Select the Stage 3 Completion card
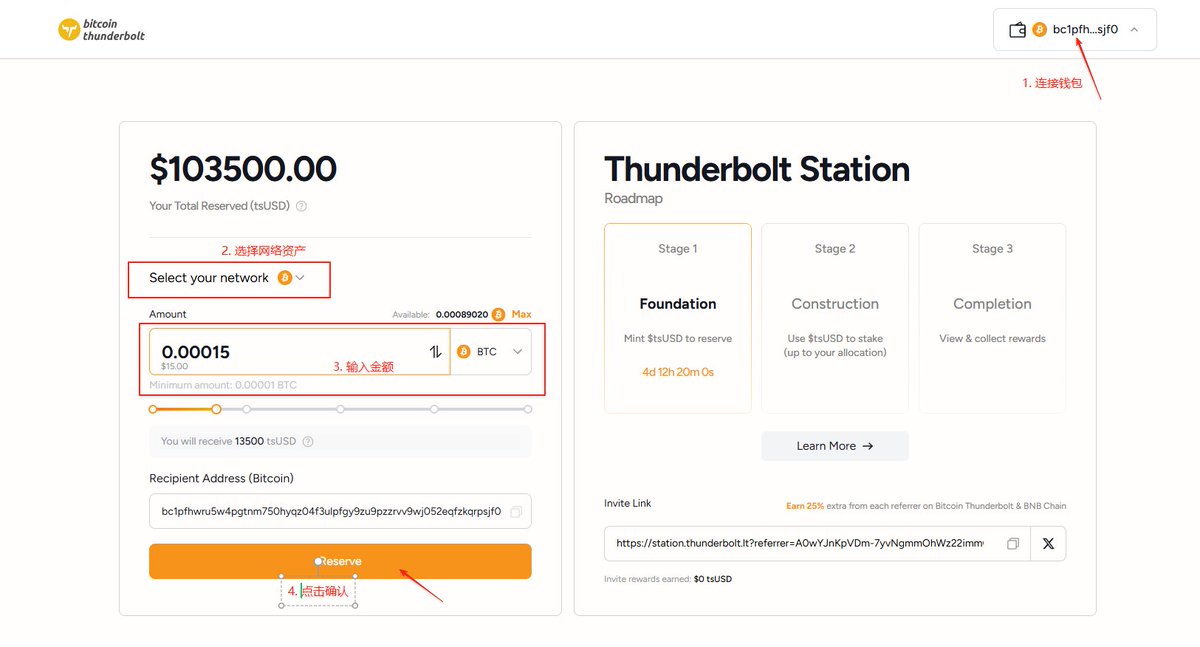Screen dimensions: 1200x647 [992, 318]
